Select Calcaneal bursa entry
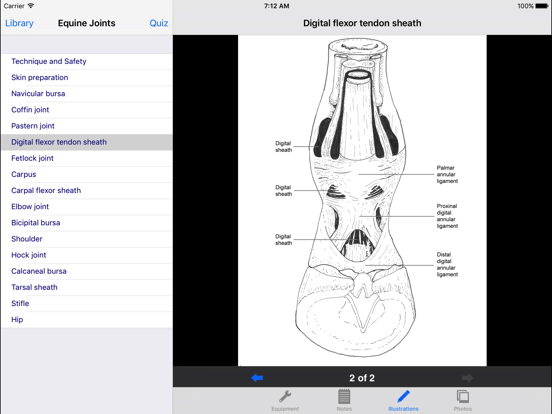The image size is (552, 414). 87,271
